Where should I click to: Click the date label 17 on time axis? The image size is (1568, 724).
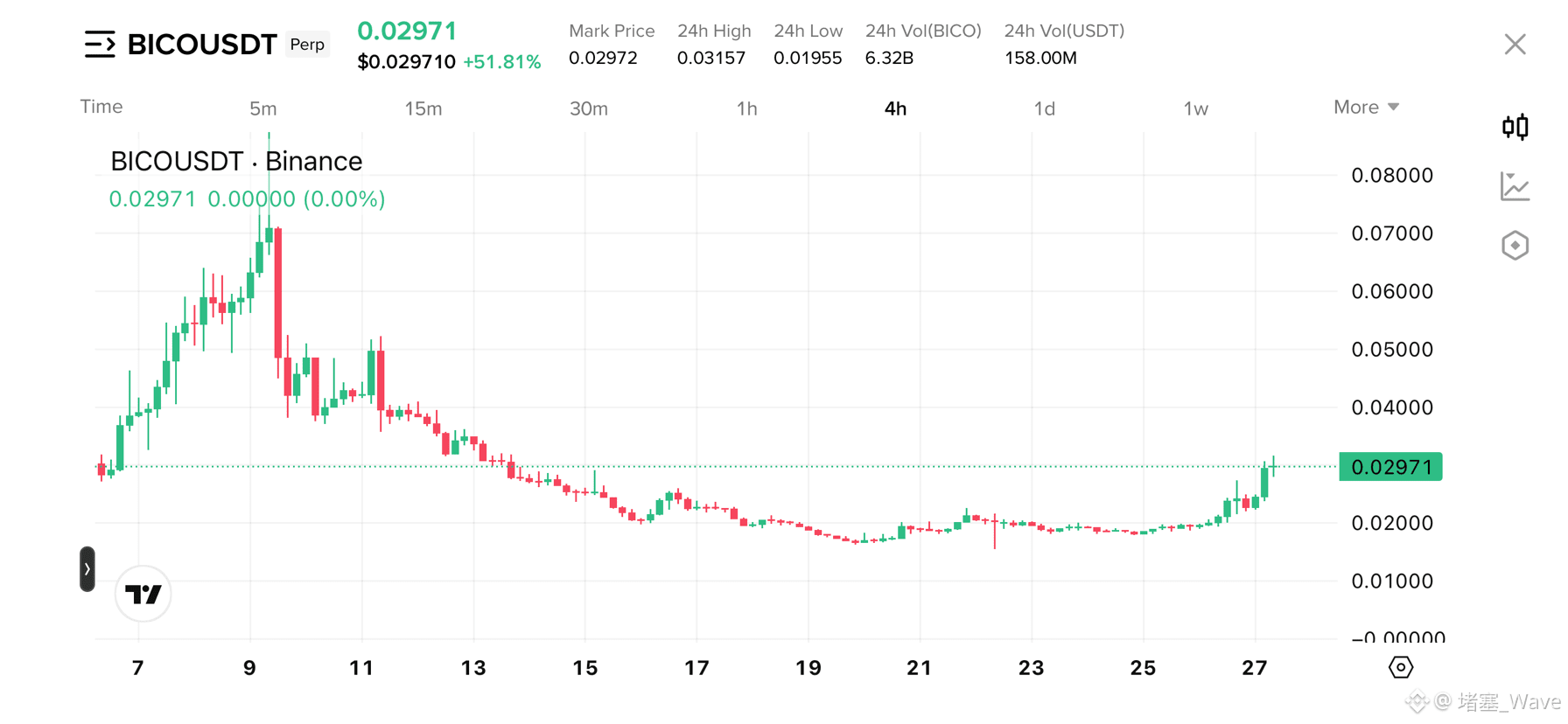[696, 668]
